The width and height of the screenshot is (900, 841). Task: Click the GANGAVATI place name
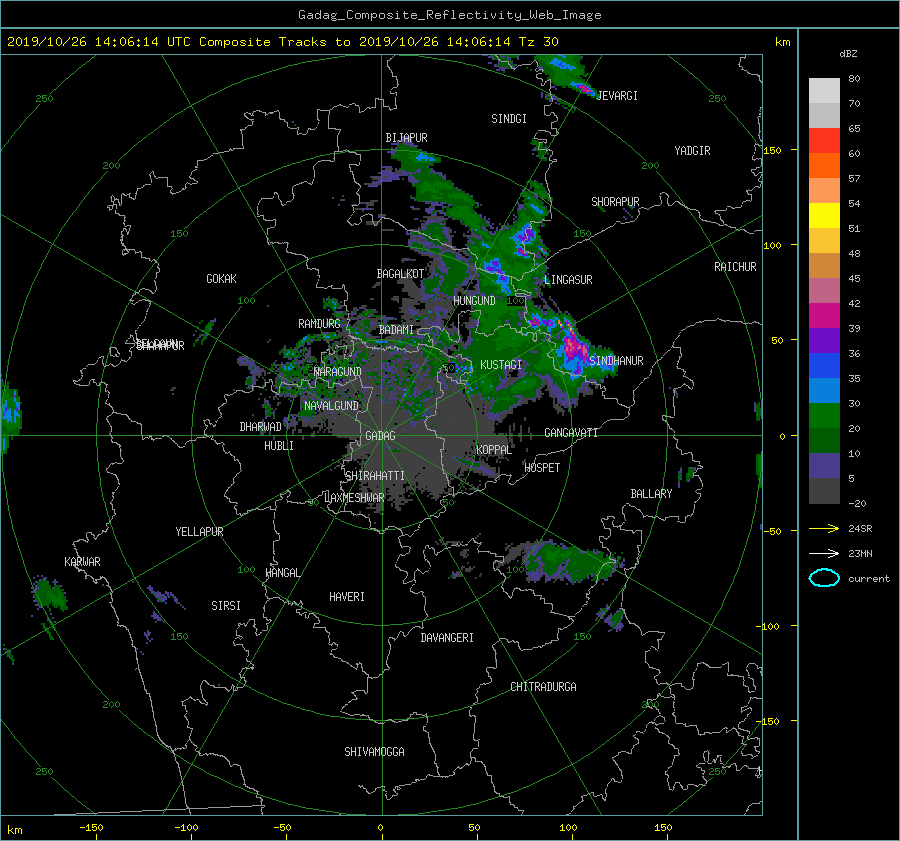[x=571, y=433]
